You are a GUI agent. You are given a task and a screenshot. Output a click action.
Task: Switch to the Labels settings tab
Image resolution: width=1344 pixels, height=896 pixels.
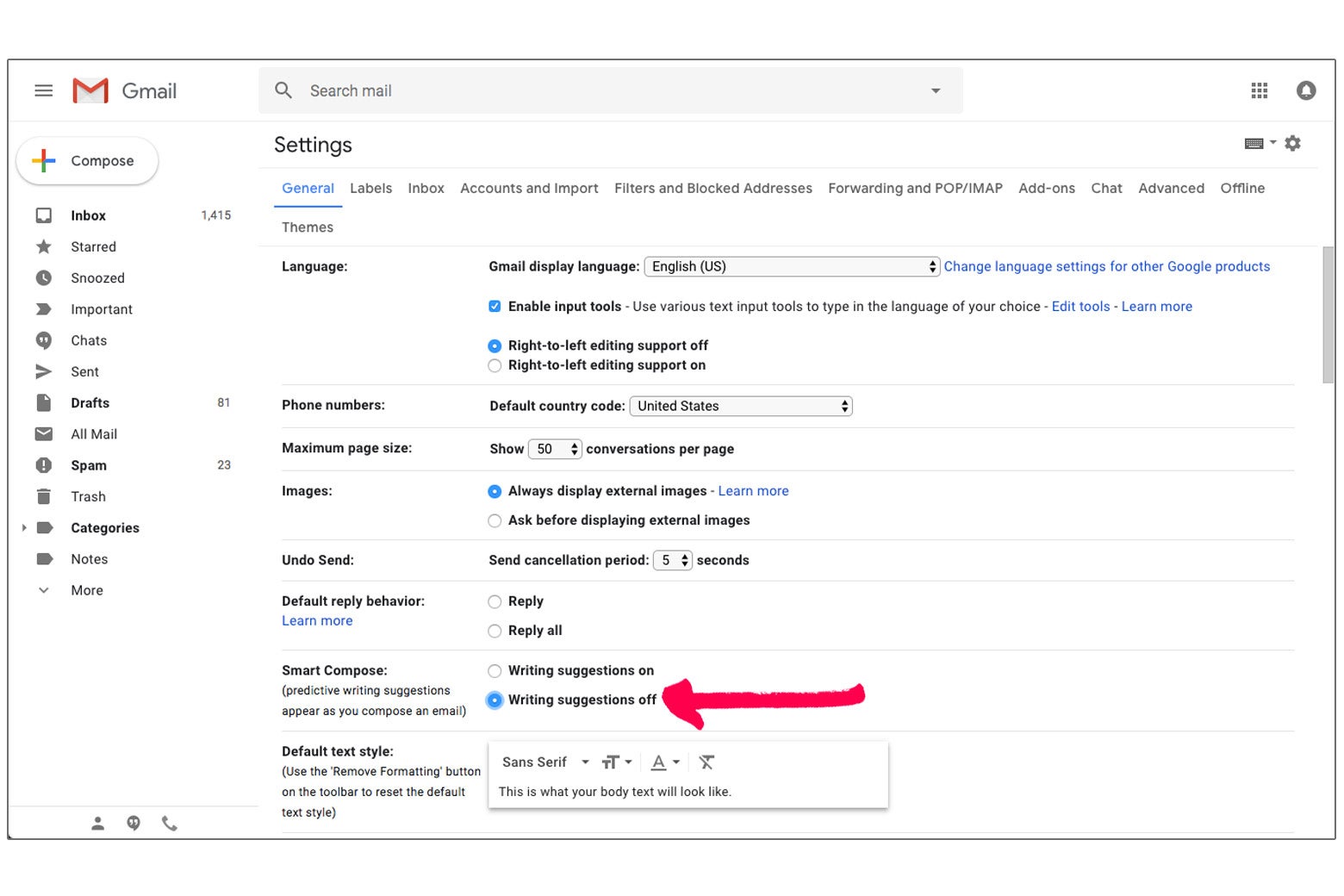click(x=370, y=188)
